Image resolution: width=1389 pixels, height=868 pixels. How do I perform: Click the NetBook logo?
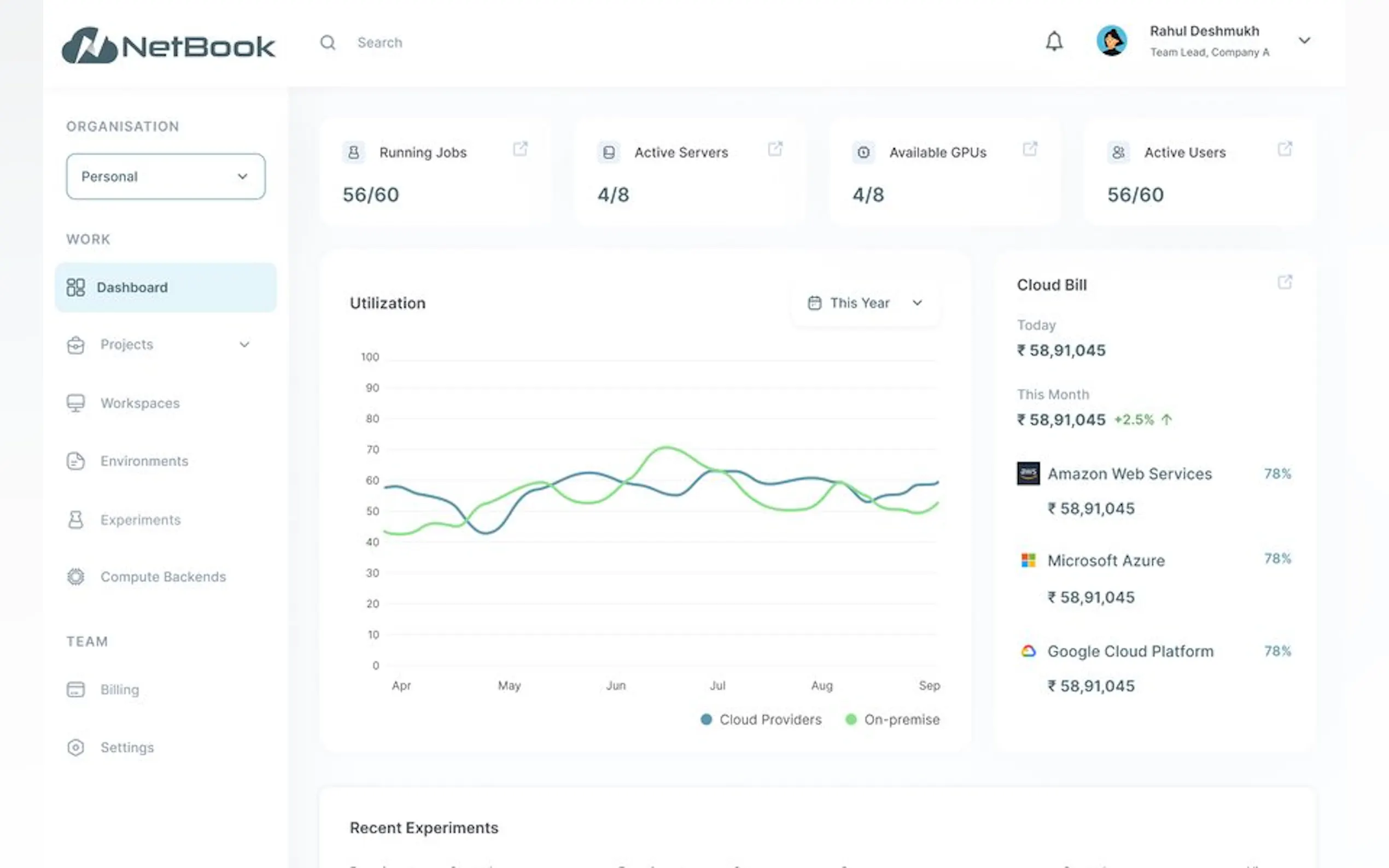coord(168,45)
